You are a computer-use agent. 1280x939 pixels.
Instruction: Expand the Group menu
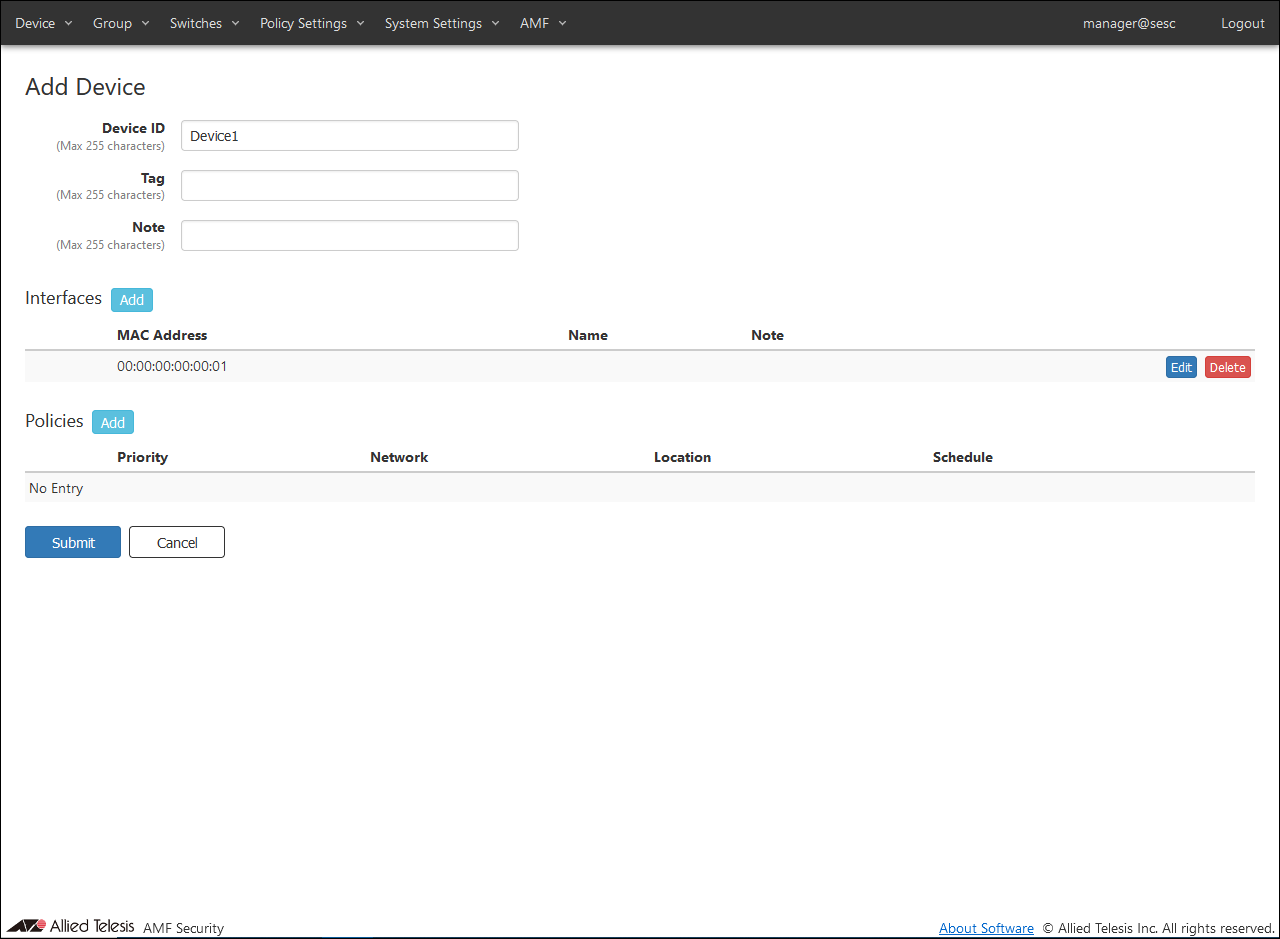120,23
